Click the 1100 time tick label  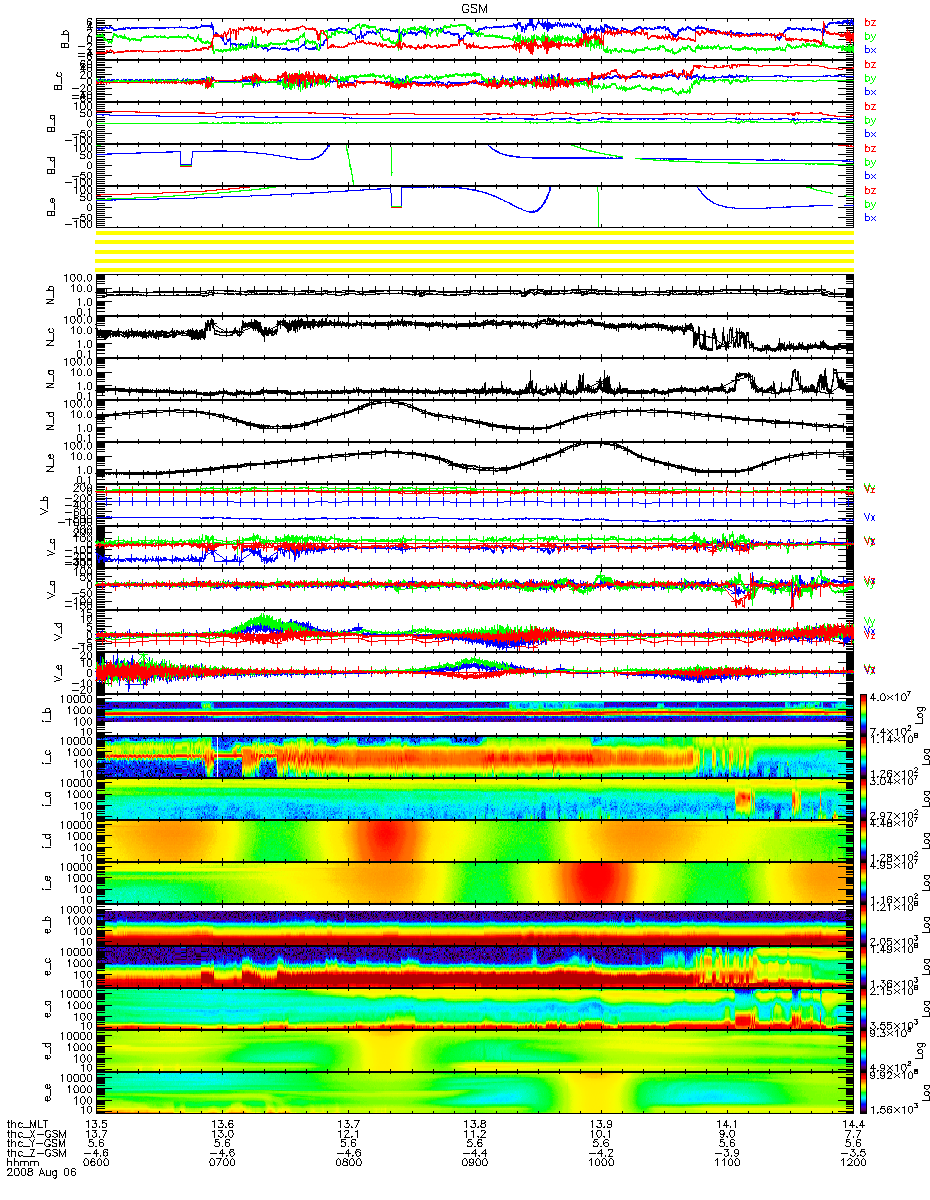(726, 1161)
